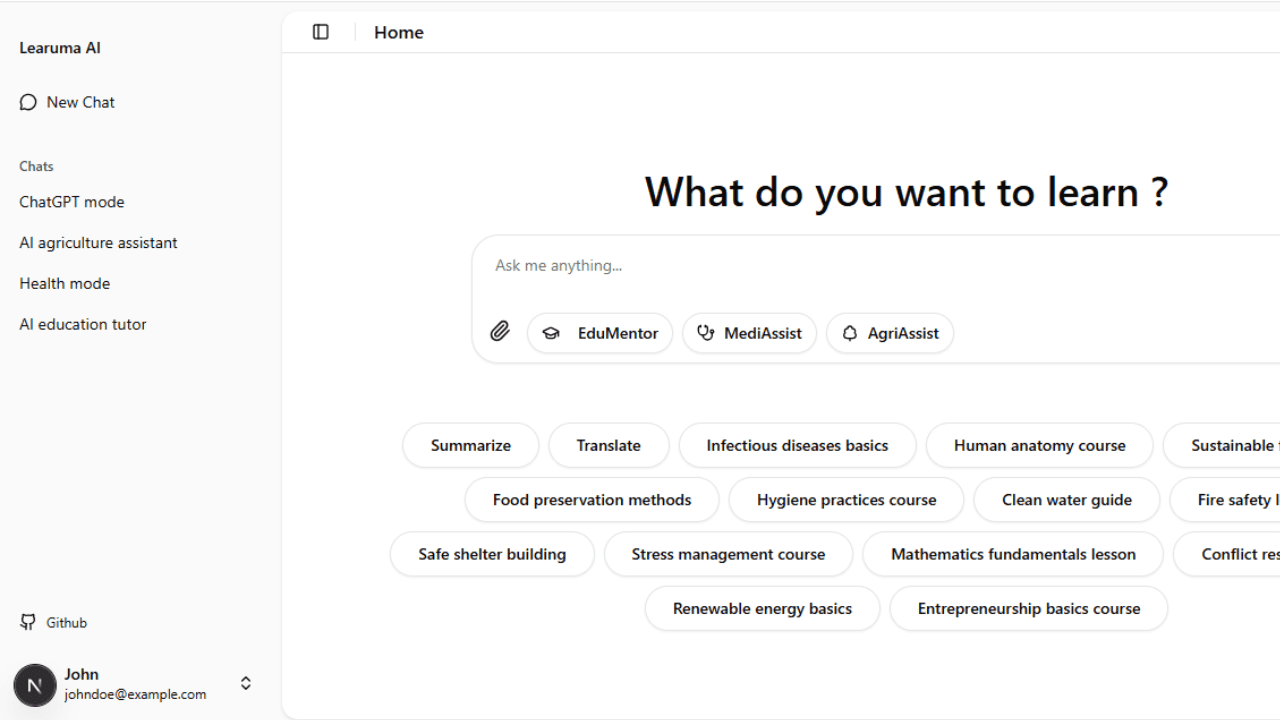Choose the Clean water guide suggestion
The image size is (1280, 720).
(1066, 500)
